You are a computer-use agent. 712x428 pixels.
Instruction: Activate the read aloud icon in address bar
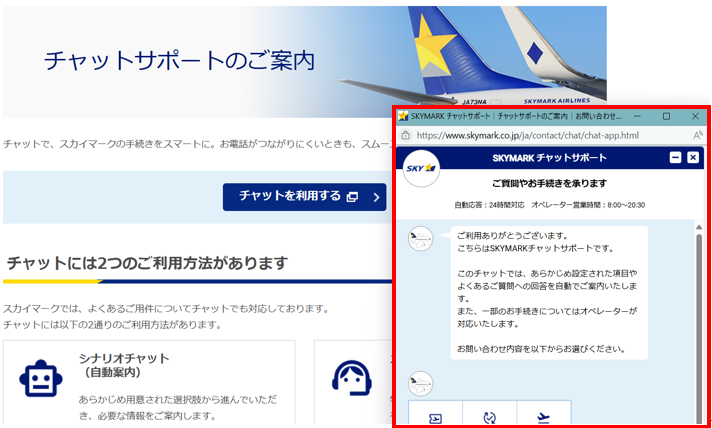coord(697,135)
